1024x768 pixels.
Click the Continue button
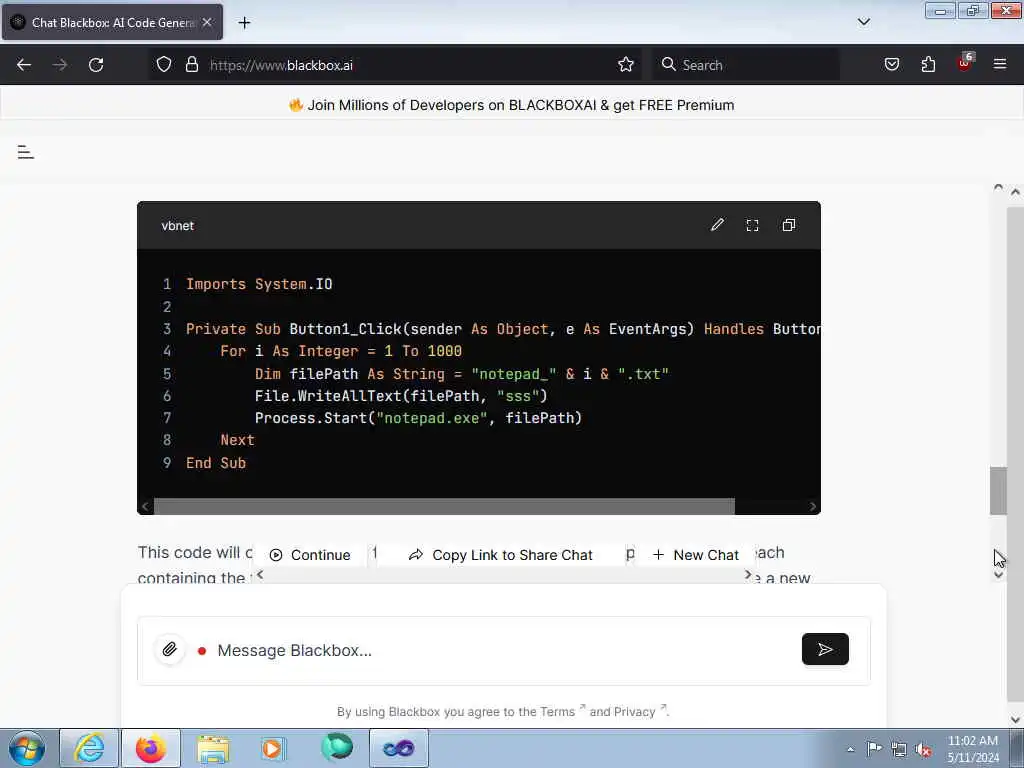[x=310, y=555]
